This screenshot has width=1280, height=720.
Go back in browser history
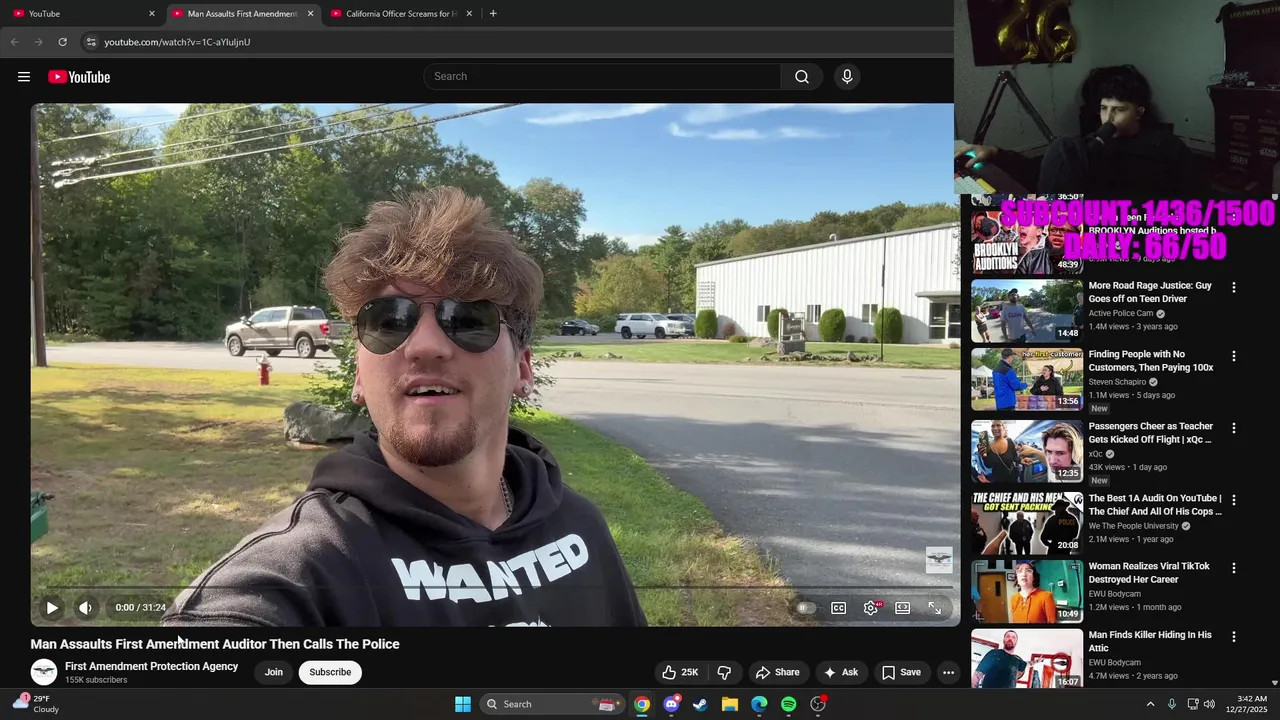coord(14,42)
